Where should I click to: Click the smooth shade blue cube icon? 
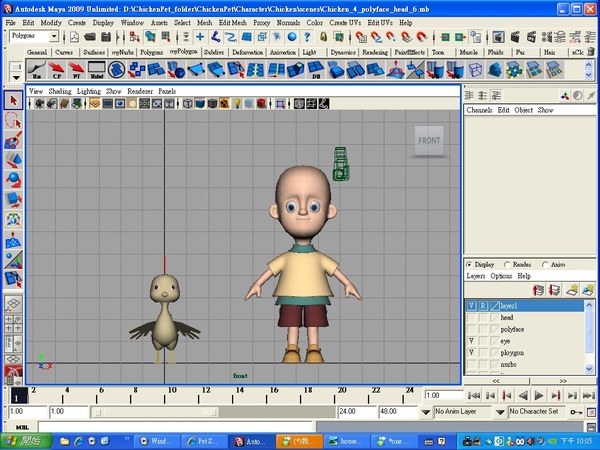[200, 103]
